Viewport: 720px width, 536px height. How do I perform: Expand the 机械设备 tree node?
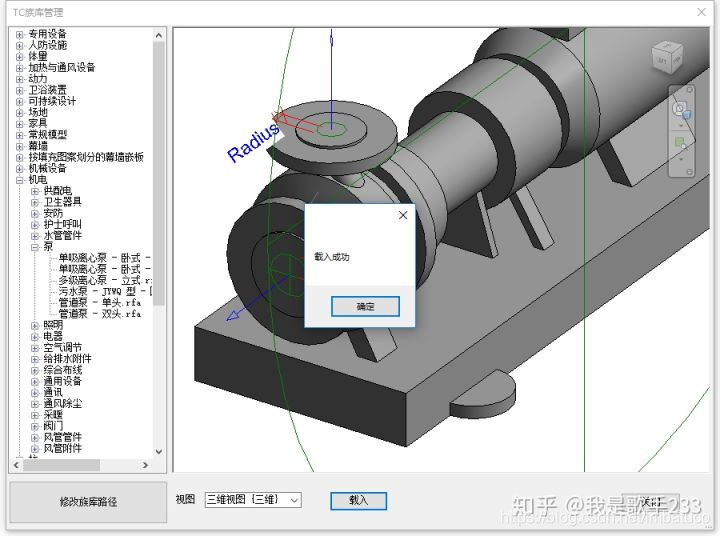[x=19, y=169]
